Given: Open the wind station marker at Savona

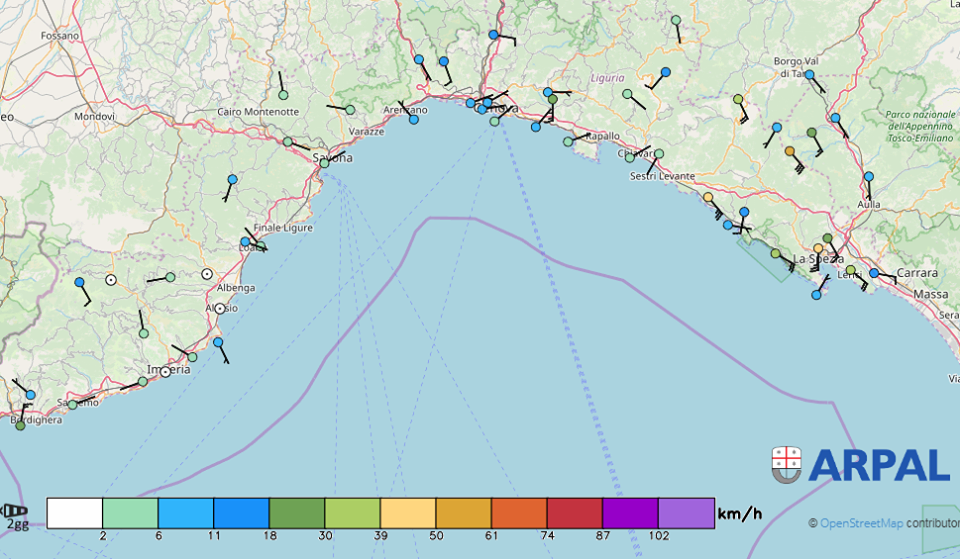Looking at the screenshot, I should tap(323, 162).
